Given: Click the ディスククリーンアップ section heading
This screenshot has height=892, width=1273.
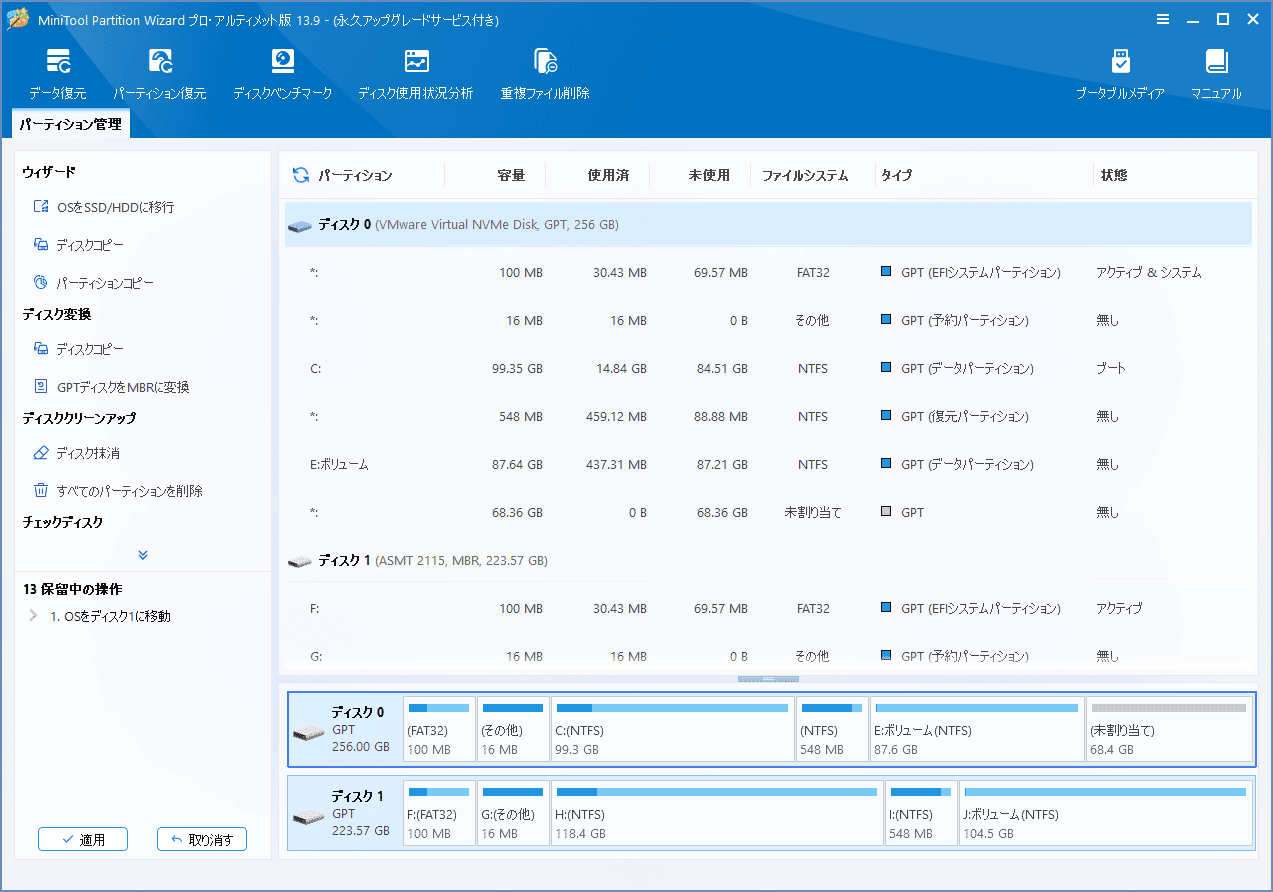Looking at the screenshot, I should click(79, 418).
